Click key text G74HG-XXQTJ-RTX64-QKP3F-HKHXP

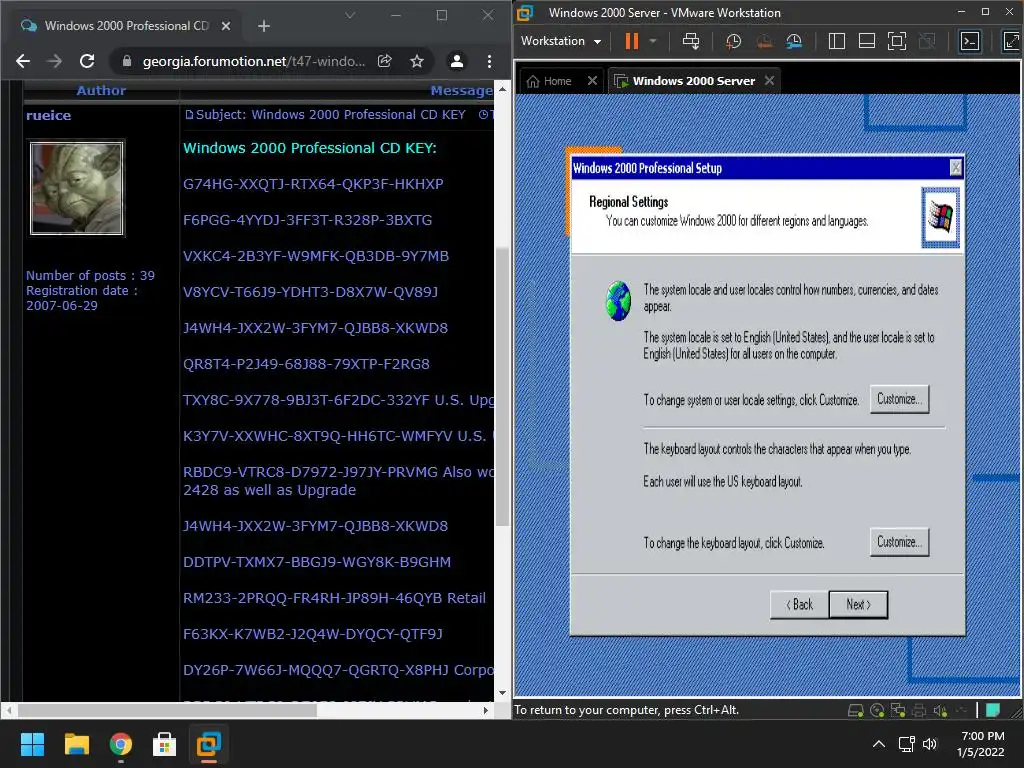point(313,184)
